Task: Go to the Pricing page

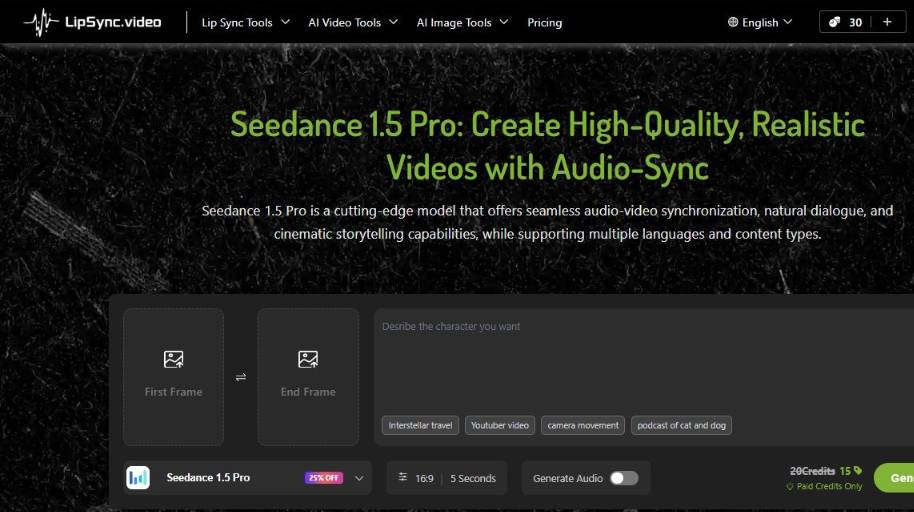Action: (x=544, y=22)
